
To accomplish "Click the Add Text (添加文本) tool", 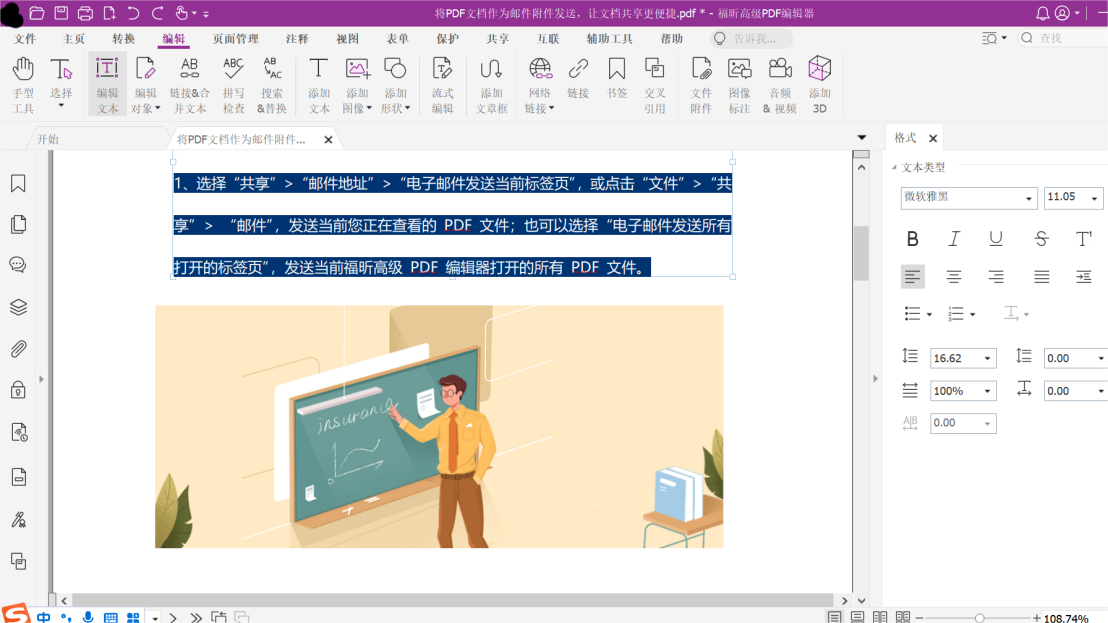I will click(x=318, y=84).
